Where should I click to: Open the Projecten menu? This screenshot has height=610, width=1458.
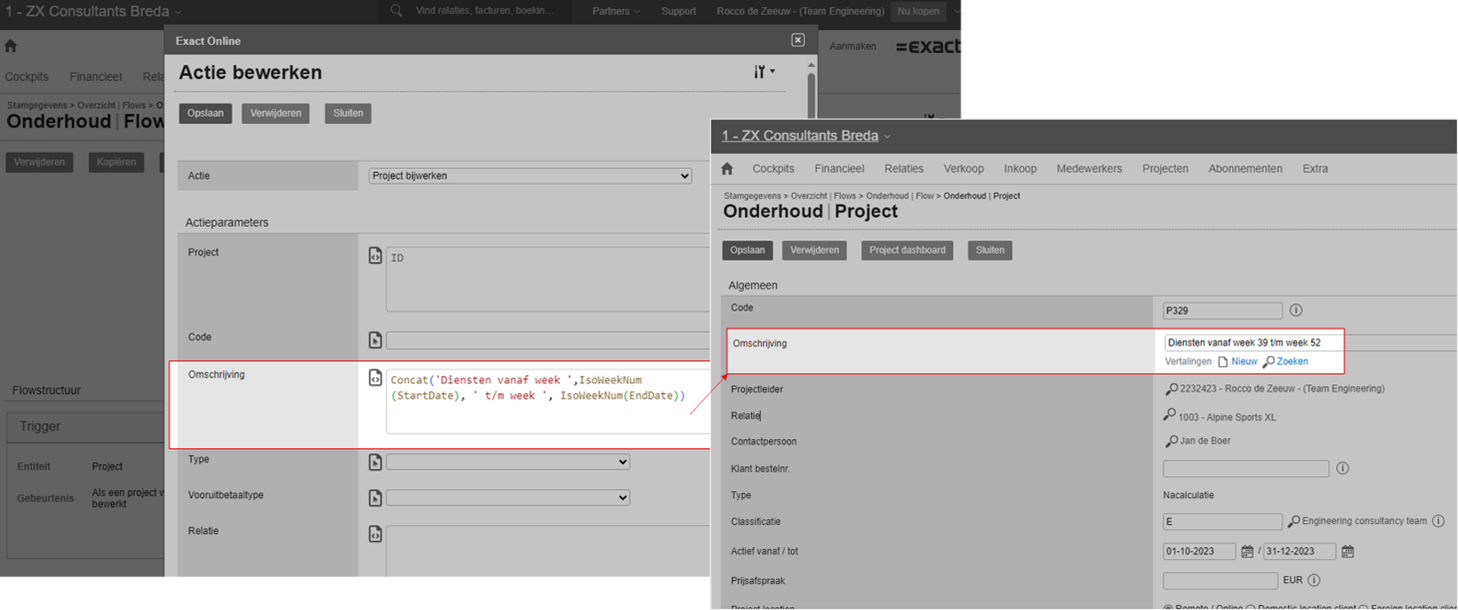click(1165, 169)
